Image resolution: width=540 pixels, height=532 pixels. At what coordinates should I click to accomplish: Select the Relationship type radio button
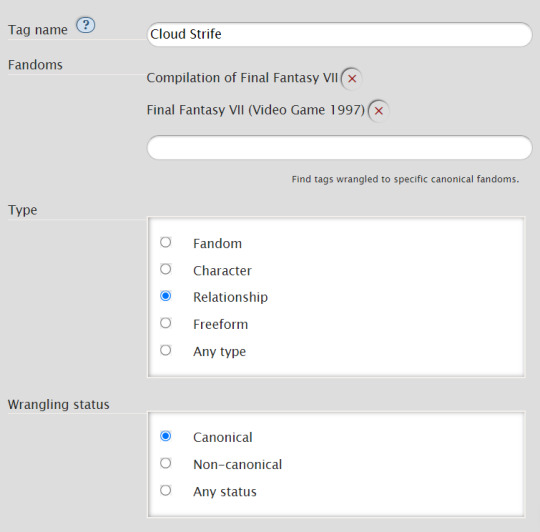click(x=166, y=296)
